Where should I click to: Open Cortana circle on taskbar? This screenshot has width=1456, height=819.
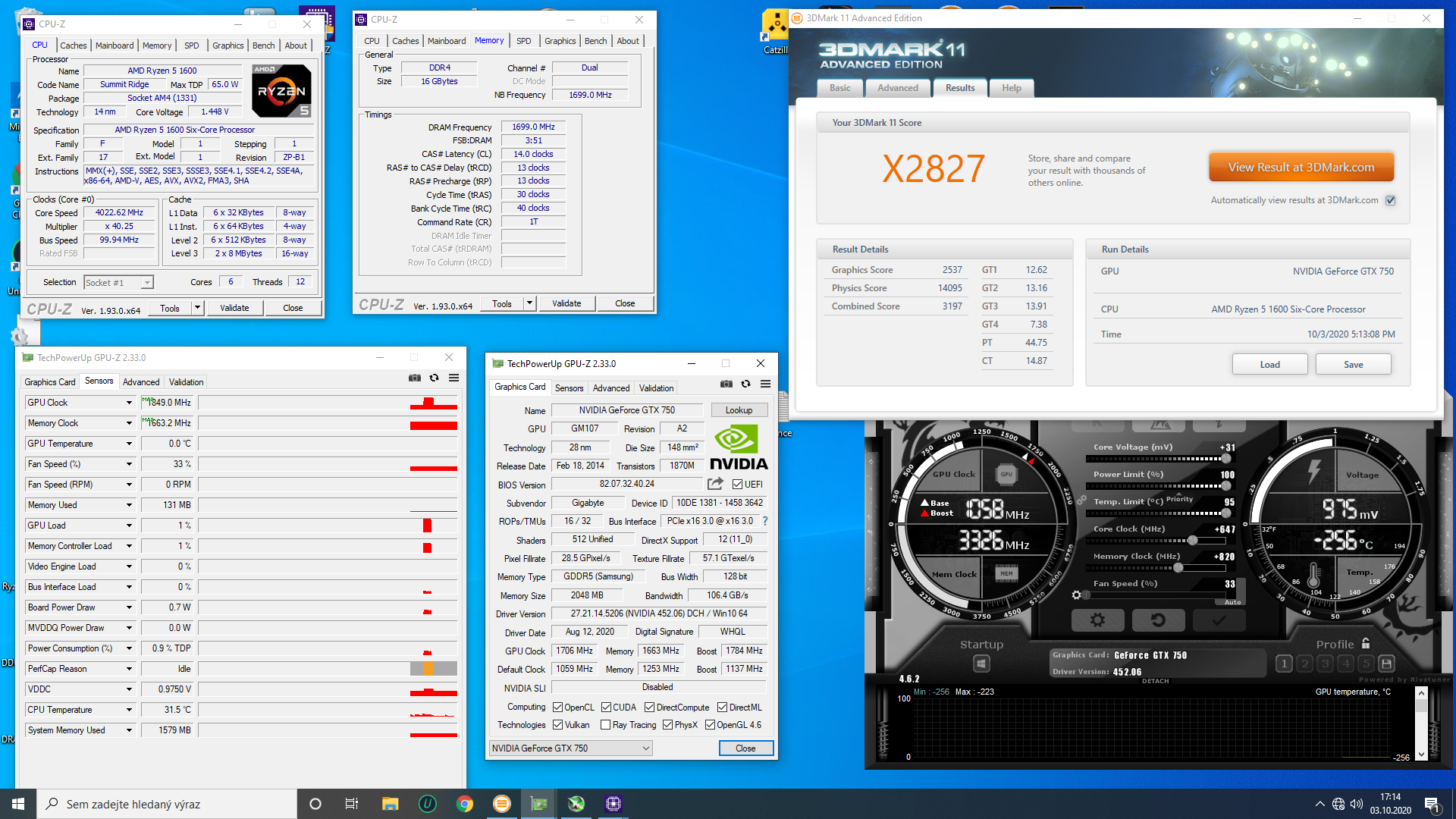315,804
